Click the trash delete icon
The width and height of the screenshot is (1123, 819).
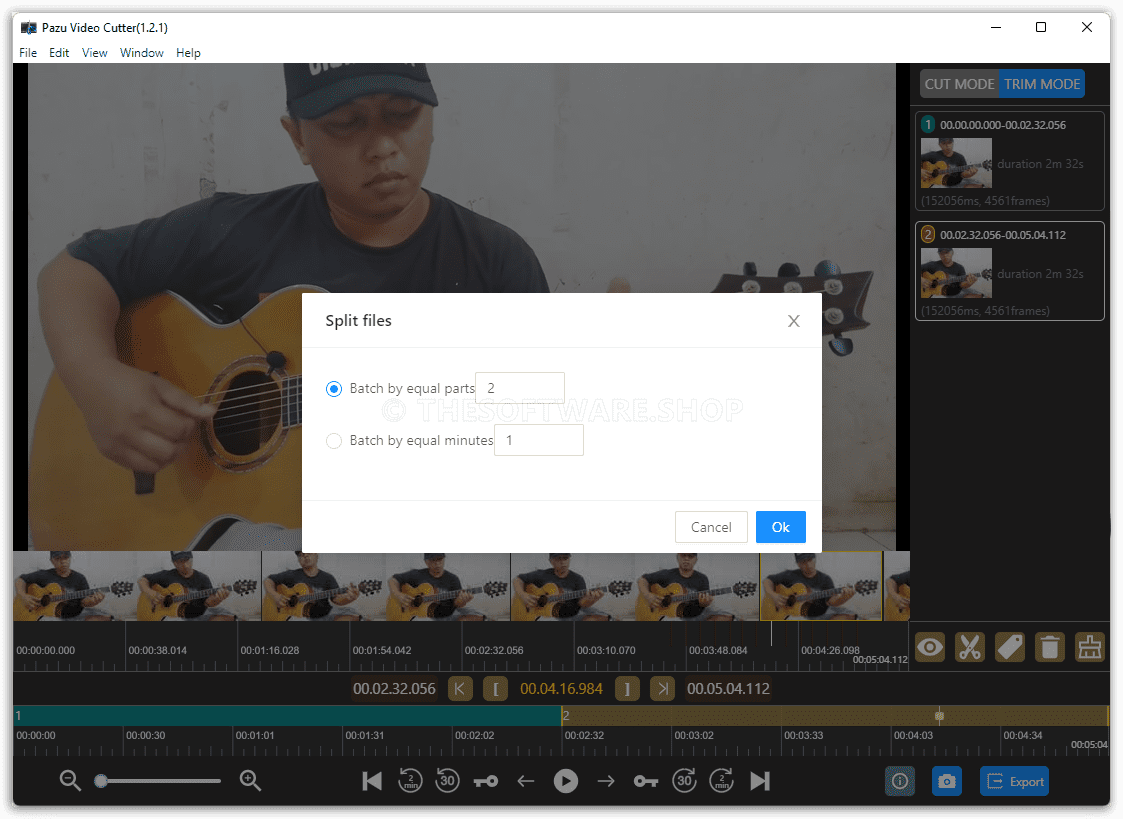point(1050,648)
